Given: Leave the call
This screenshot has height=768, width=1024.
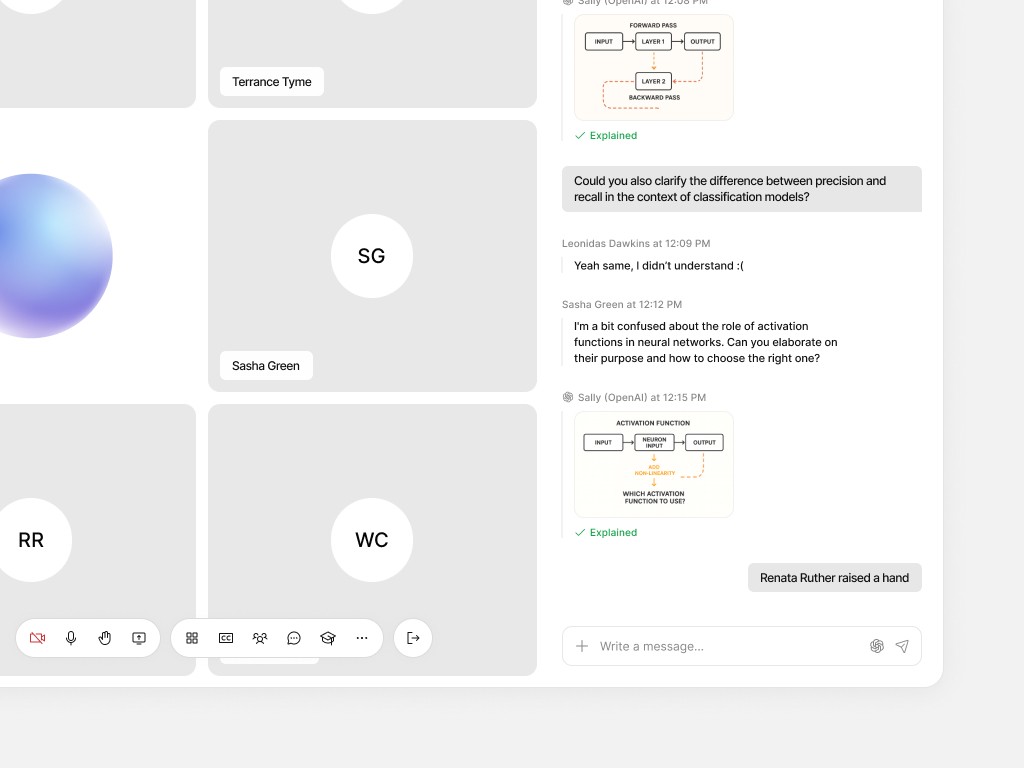Looking at the screenshot, I should [x=413, y=638].
